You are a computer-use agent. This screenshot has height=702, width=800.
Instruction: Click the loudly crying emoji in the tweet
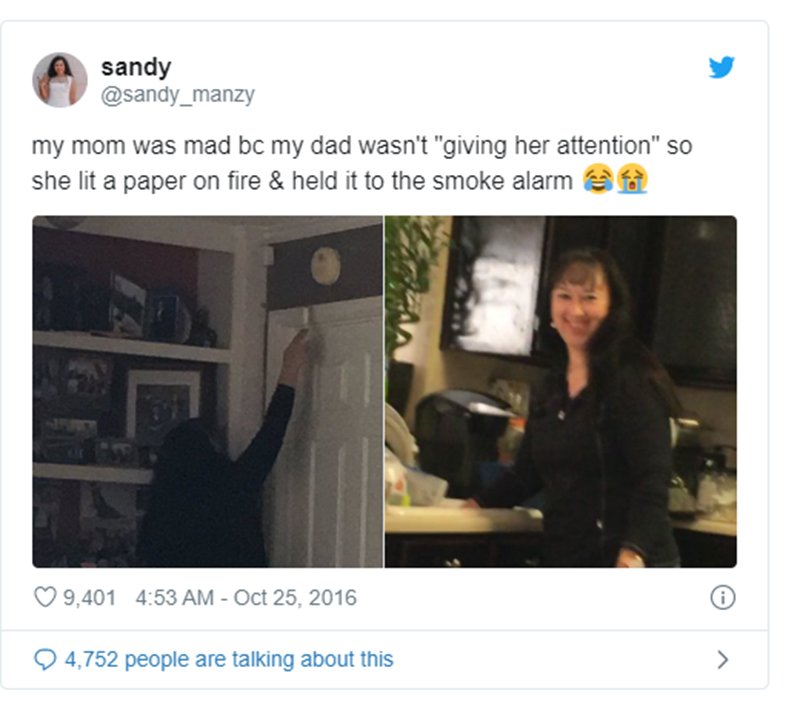click(x=632, y=179)
